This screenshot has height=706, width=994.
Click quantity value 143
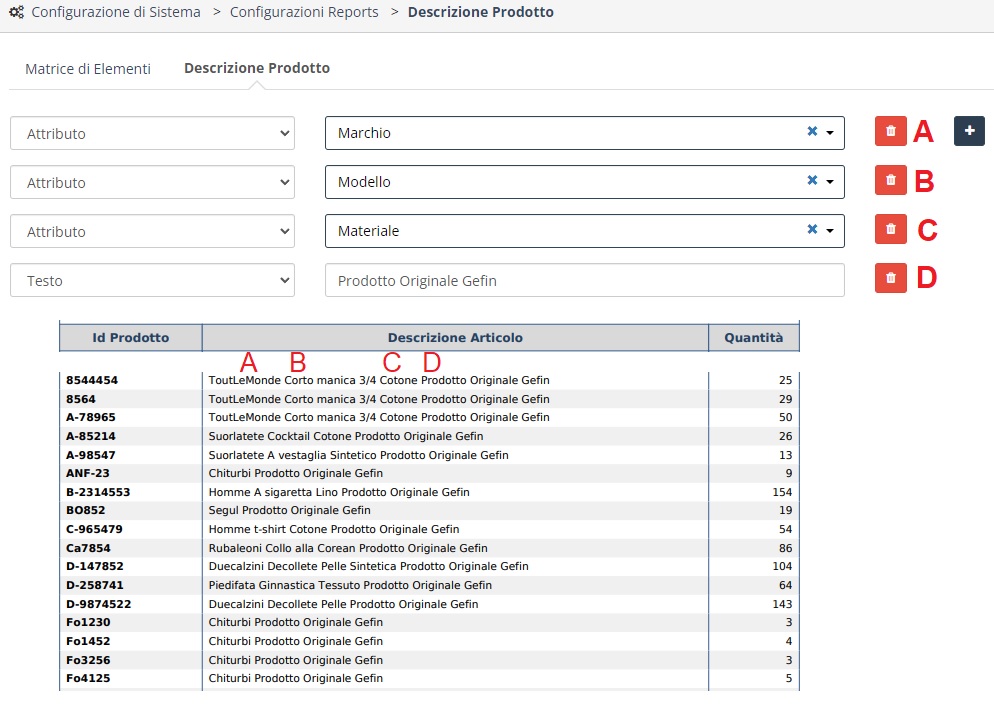pyautogui.click(x=782, y=604)
